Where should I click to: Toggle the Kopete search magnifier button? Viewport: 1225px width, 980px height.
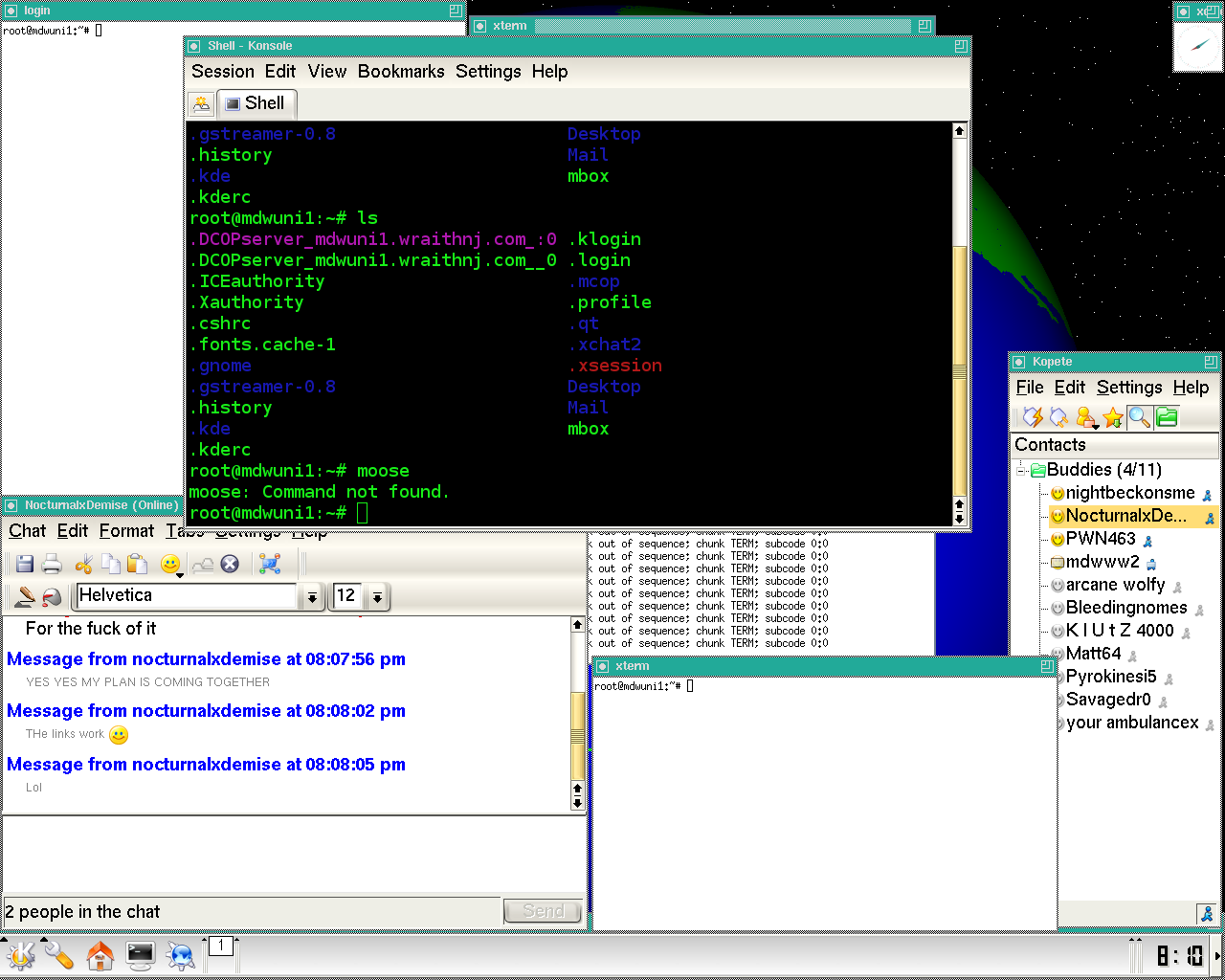(1139, 417)
